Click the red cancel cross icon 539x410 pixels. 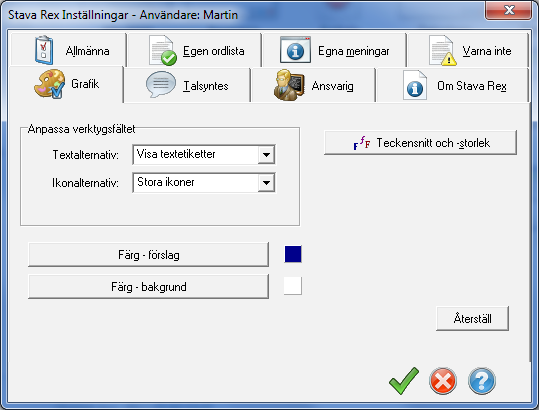[443, 381]
